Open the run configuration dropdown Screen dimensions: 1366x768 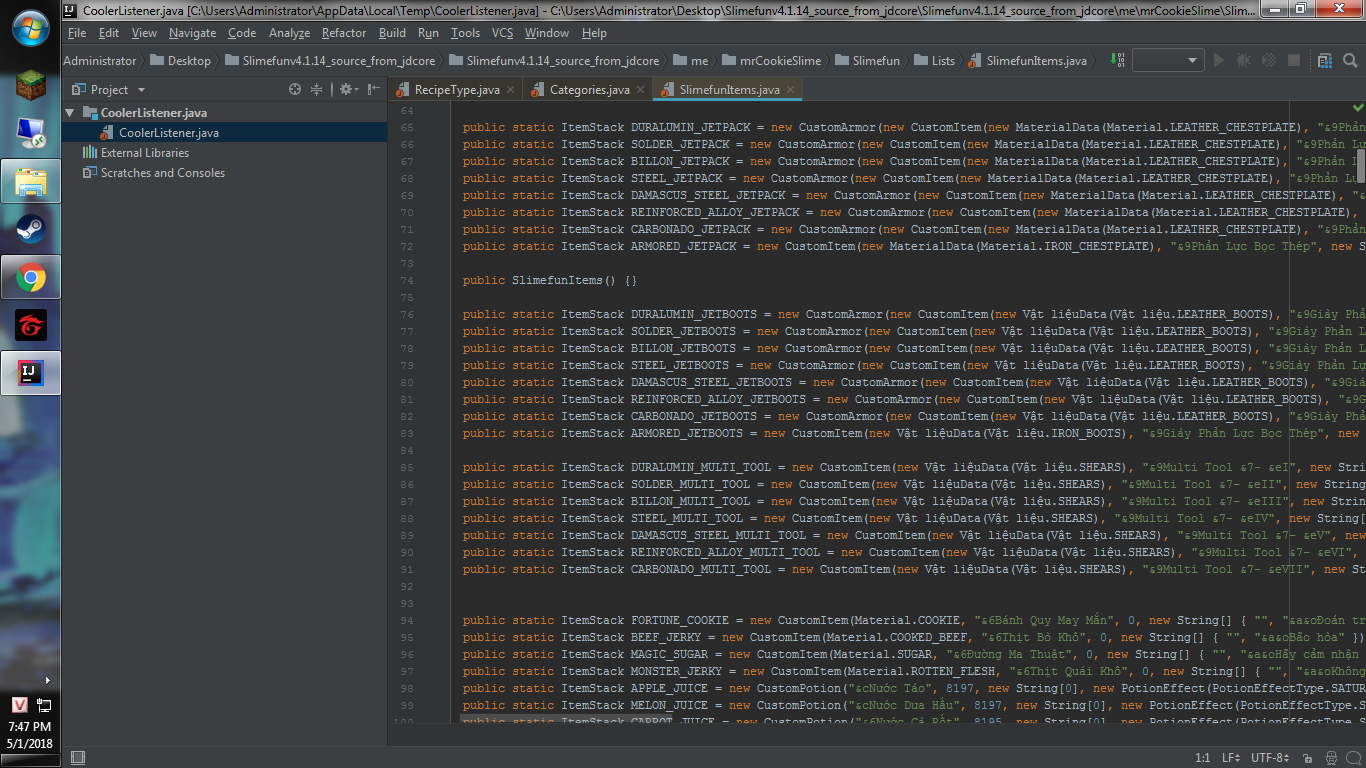point(1167,60)
